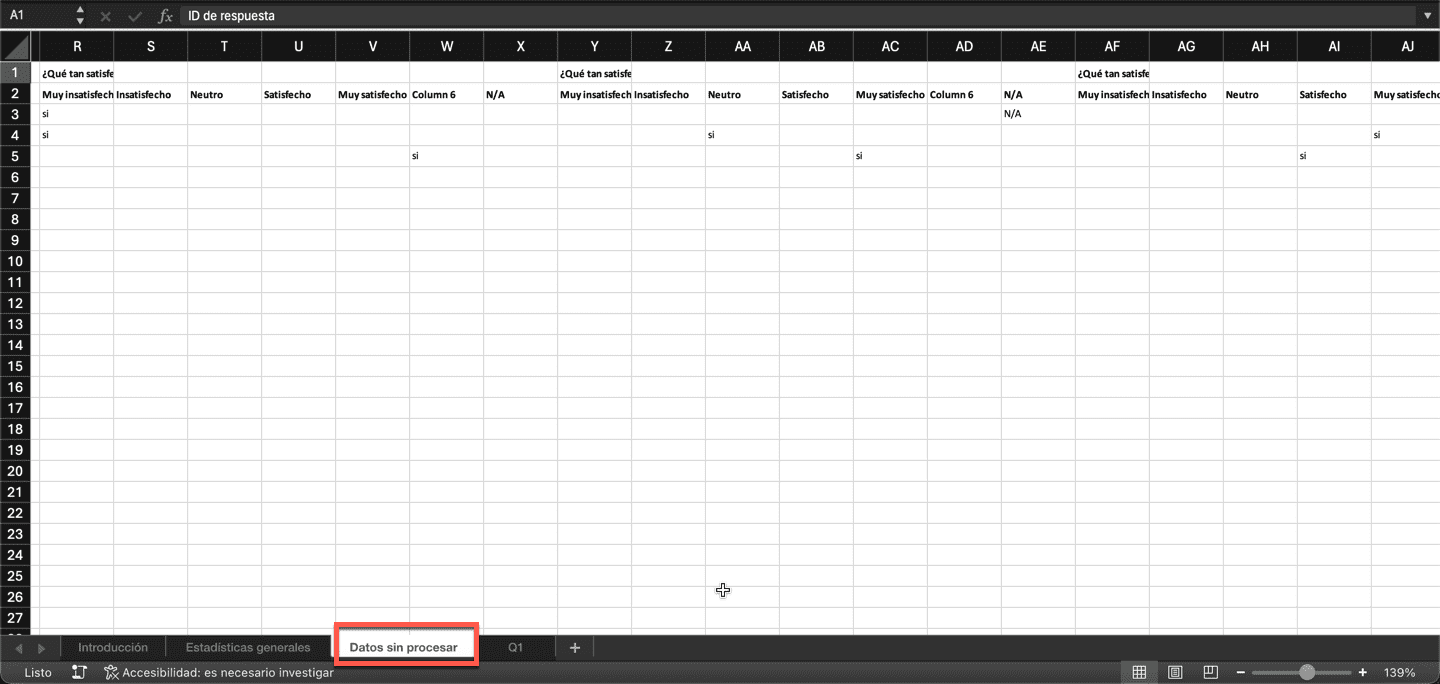This screenshot has height=684, width=1440.
Task: Select column AJ header
Action: click(1408, 46)
